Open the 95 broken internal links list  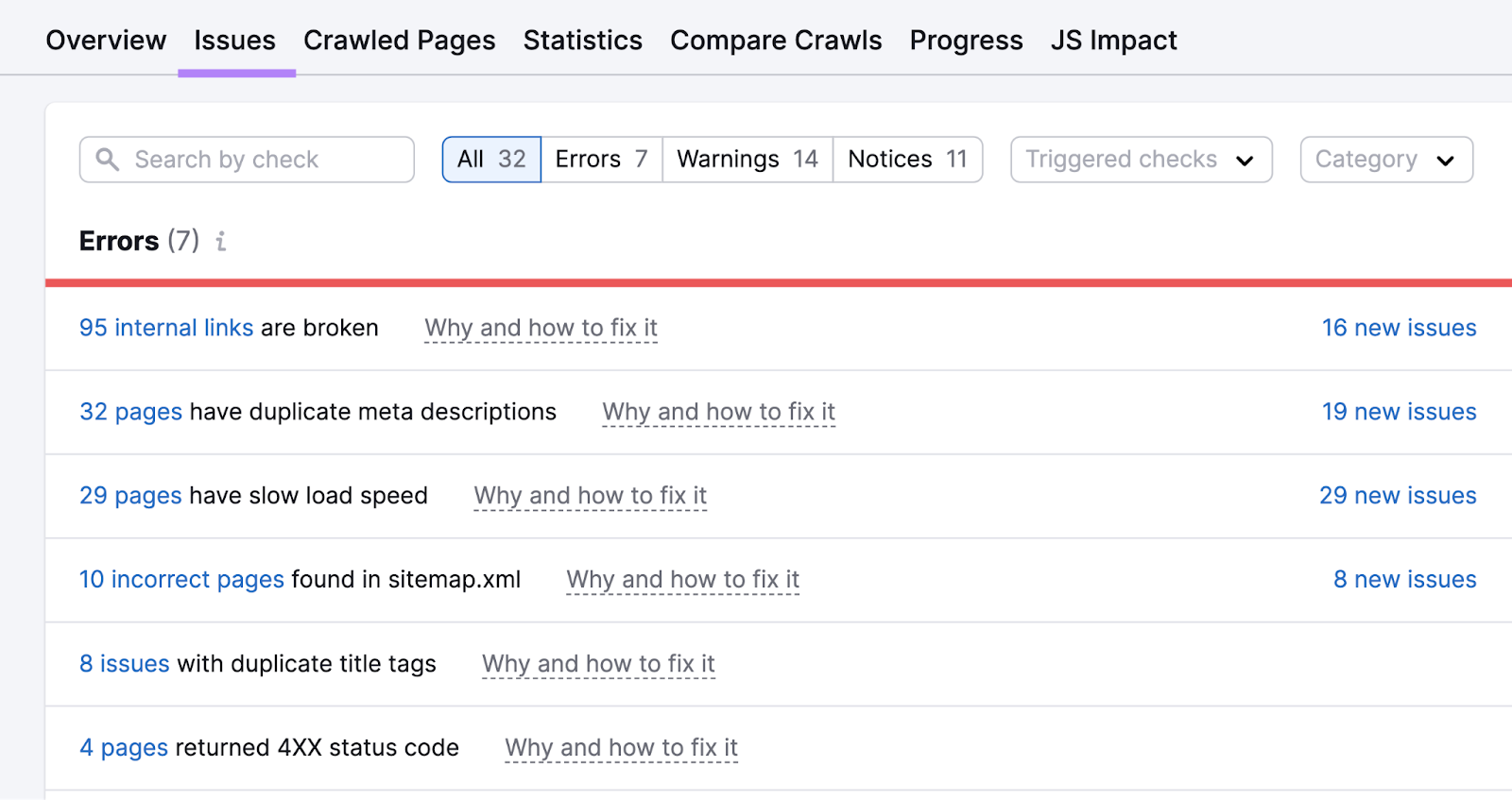click(165, 328)
